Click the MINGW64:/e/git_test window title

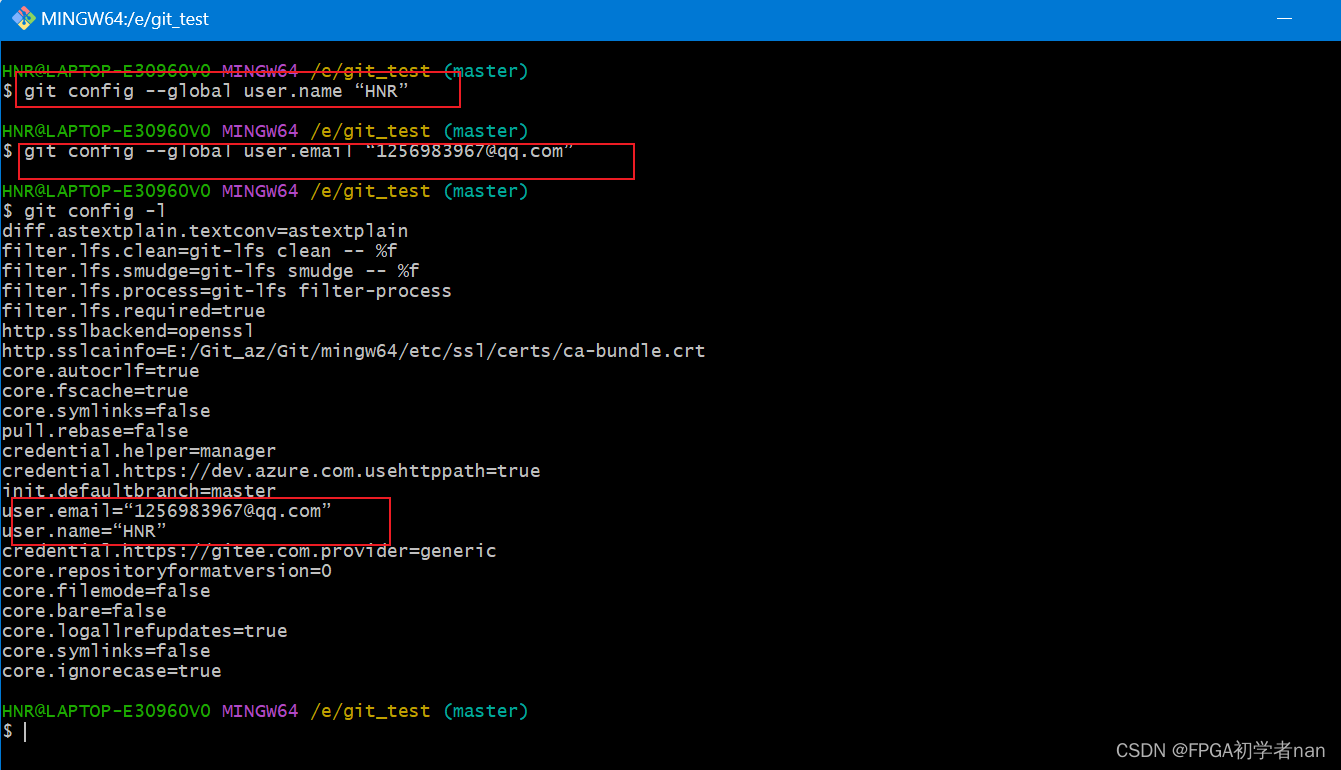point(125,19)
